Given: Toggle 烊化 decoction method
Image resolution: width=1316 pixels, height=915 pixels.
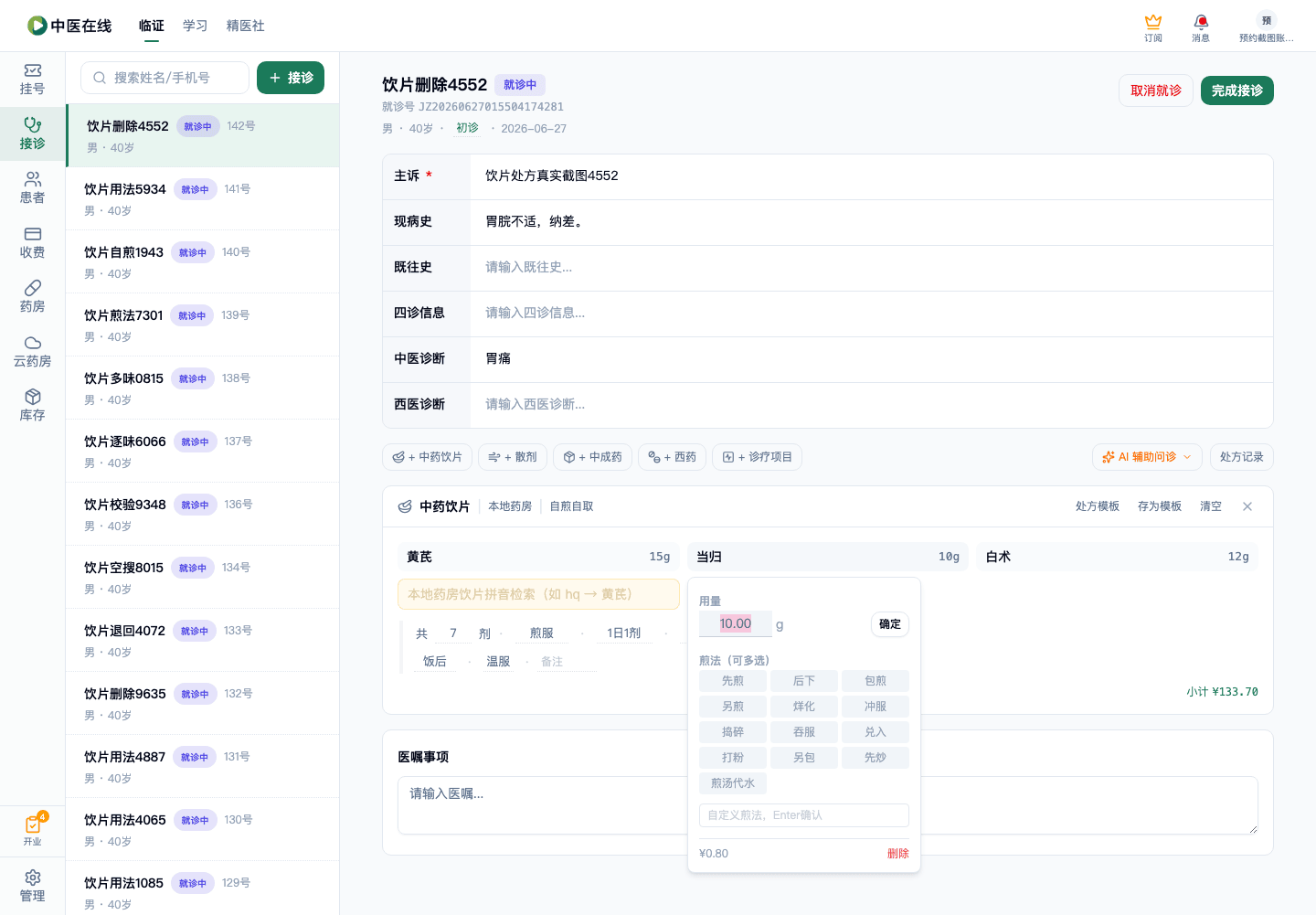Looking at the screenshot, I should [x=804, y=707].
